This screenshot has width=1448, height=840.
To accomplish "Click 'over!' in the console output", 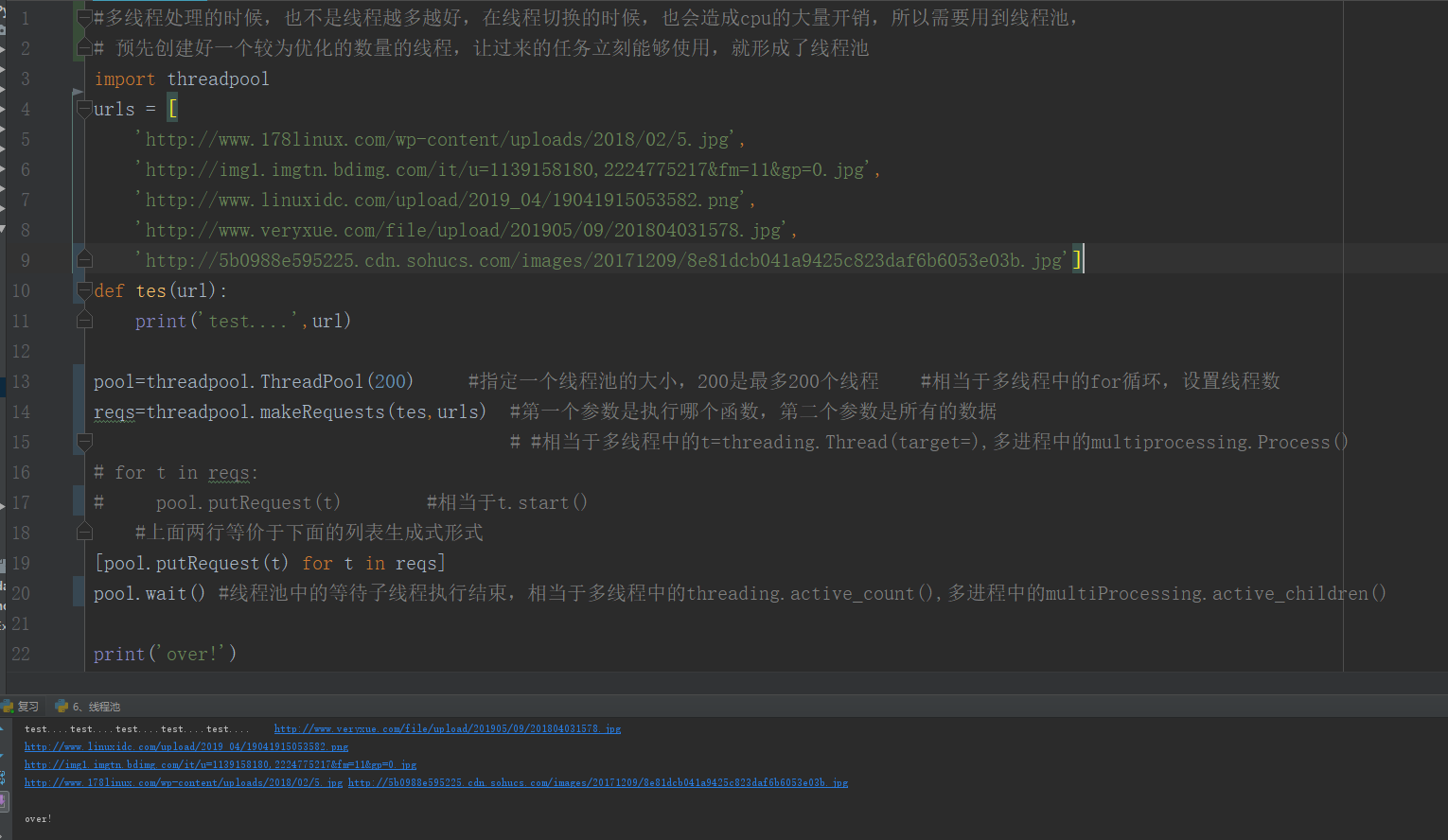I will [39, 819].
